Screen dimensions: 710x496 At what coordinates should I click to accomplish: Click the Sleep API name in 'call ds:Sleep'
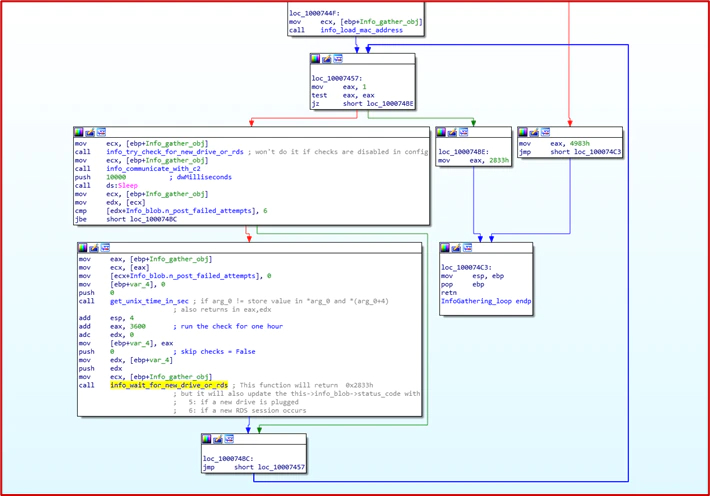tap(128, 185)
